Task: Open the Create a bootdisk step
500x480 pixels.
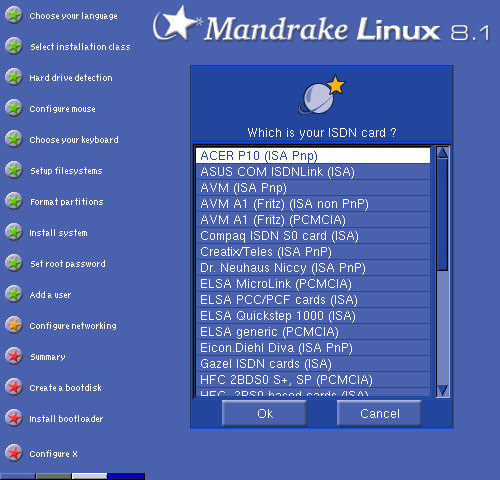Action: [x=66, y=388]
